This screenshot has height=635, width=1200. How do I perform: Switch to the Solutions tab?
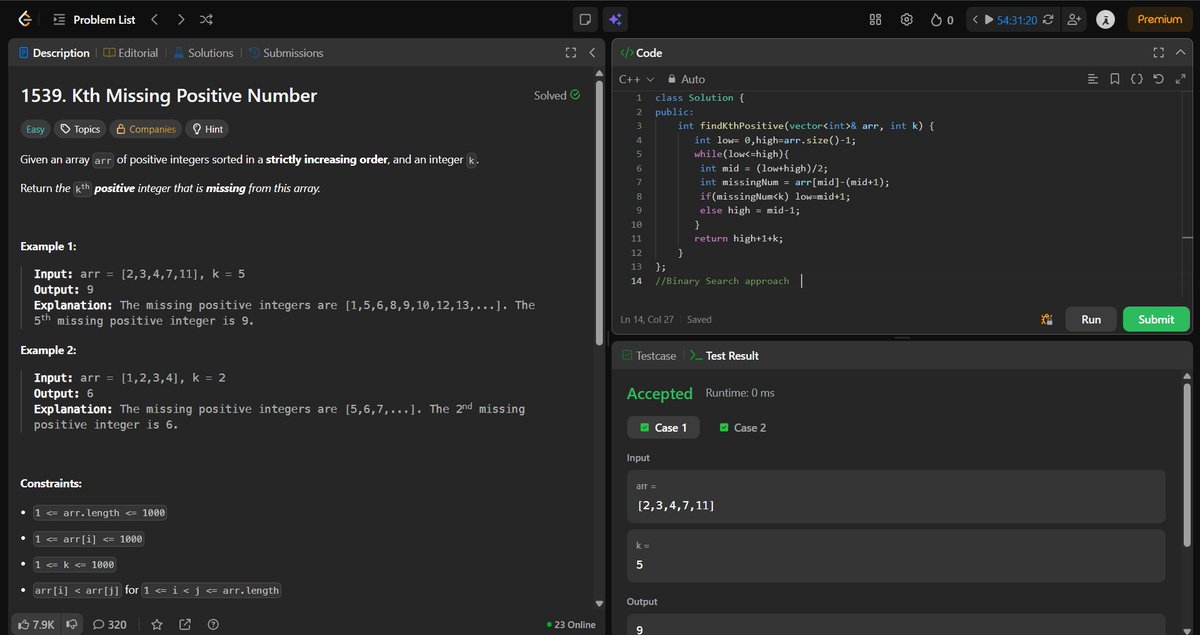(203, 53)
